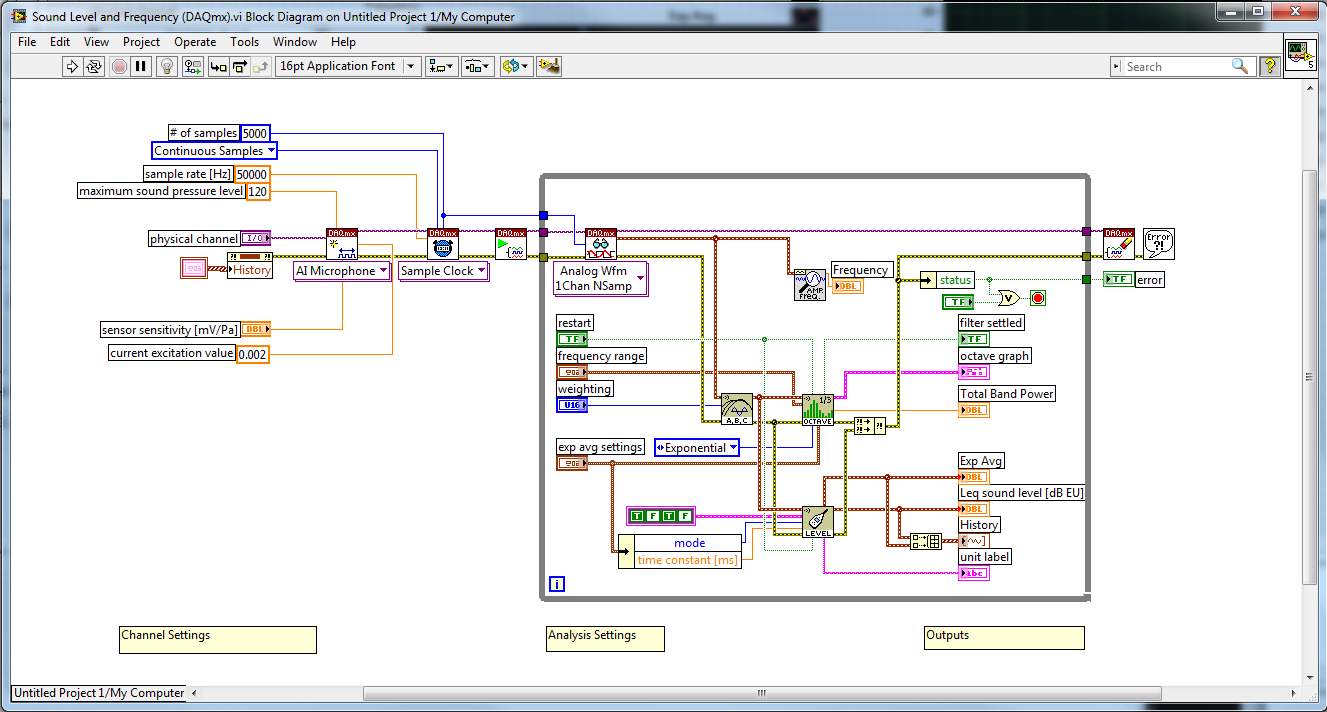The height and width of the screenshot is (712, 1327).
Task: Open the Operate menu
Action: tap(195, 42)
